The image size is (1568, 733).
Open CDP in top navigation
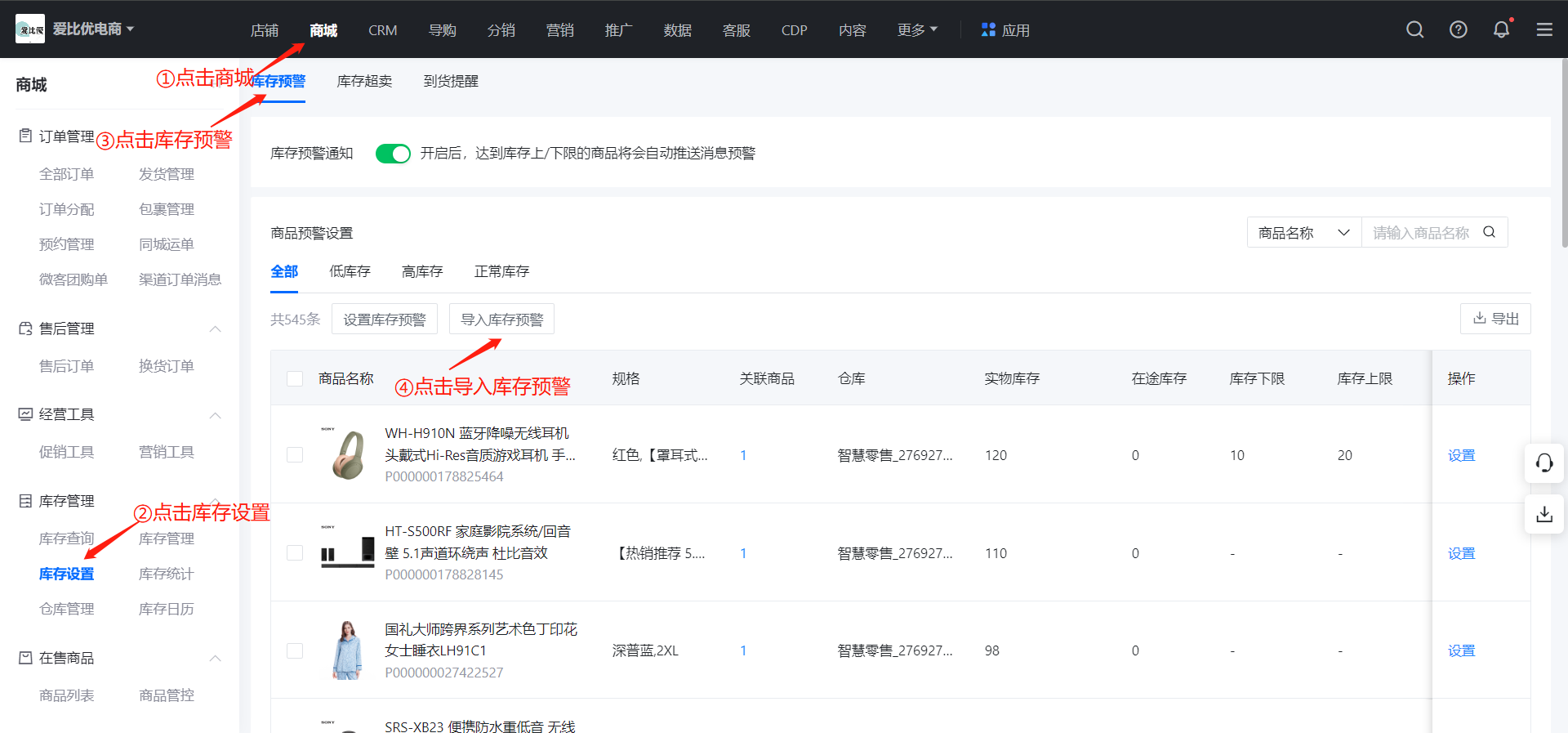pos(795,30)
